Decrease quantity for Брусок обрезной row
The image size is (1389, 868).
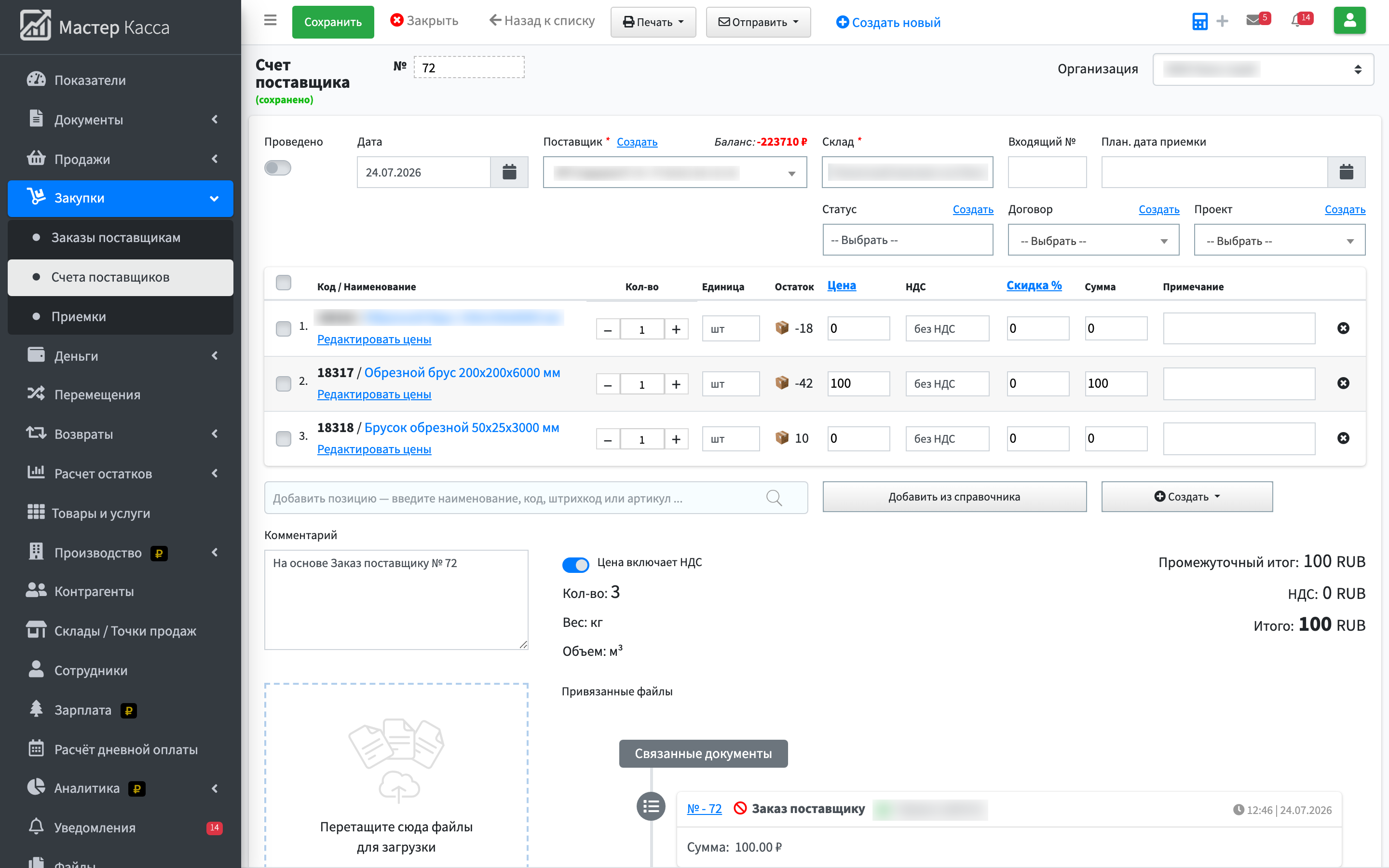608,439
